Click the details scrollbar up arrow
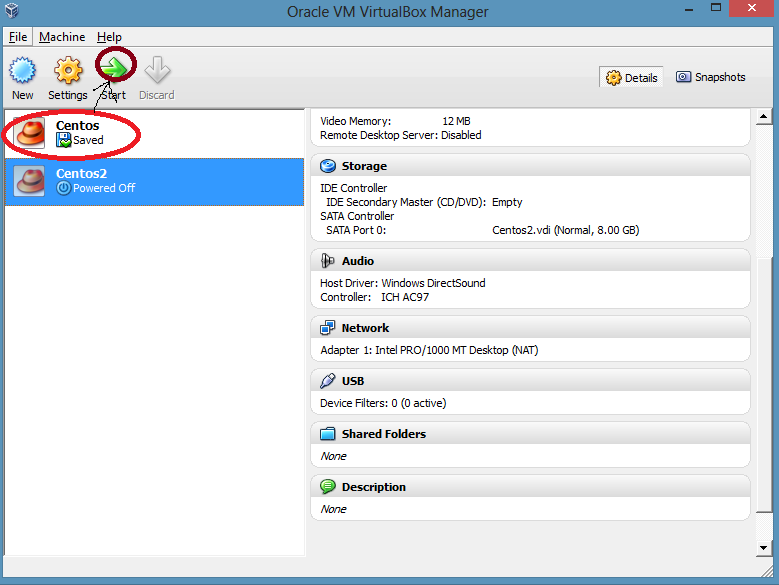The height and width of the screenshot is (585, 779). click(764, 117)
